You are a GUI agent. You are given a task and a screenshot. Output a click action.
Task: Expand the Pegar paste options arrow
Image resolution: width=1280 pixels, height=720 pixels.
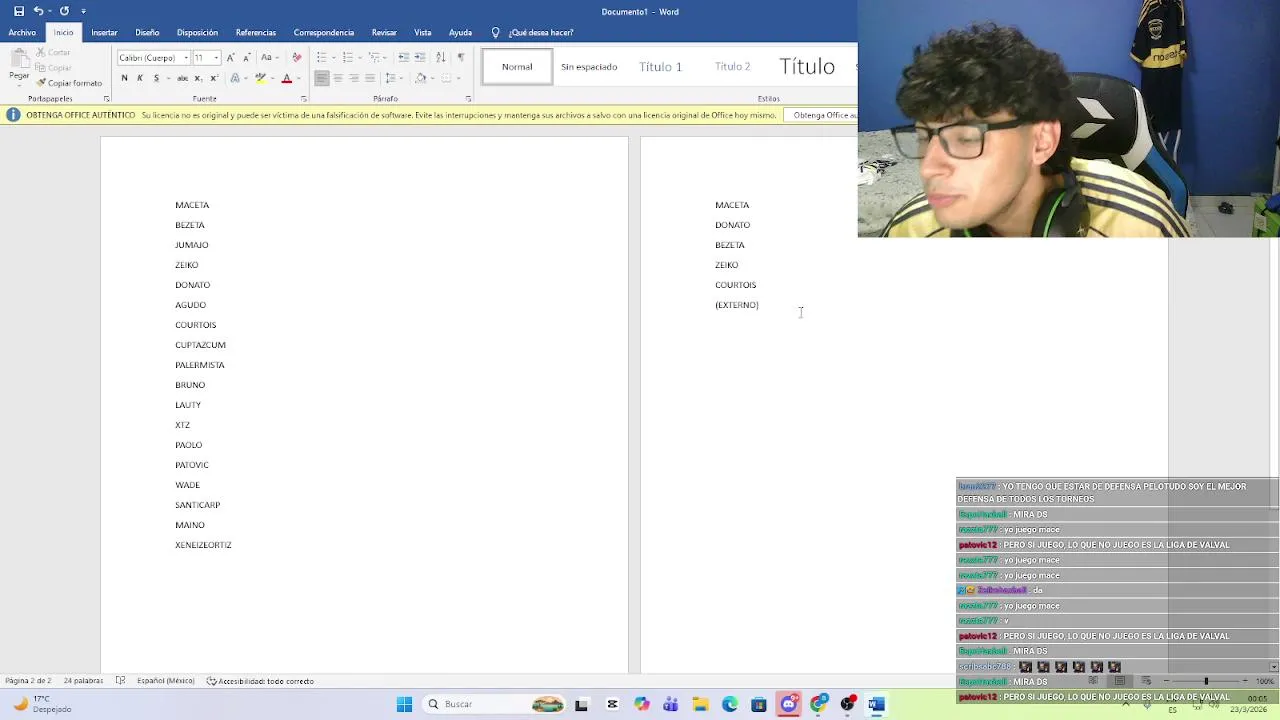pos(19,87)
